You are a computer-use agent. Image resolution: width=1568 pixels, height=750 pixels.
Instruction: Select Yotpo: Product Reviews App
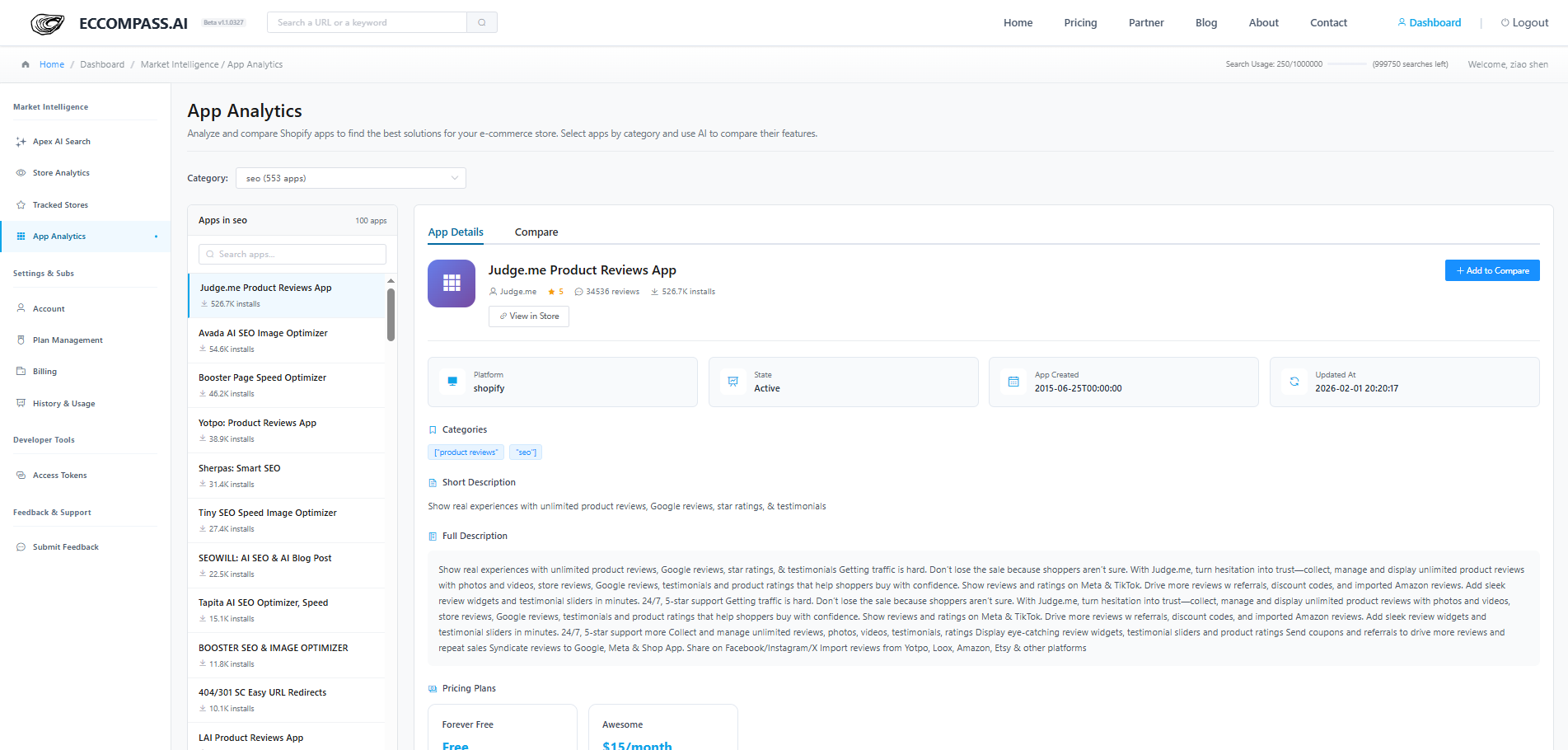click(x=287, y=430)
